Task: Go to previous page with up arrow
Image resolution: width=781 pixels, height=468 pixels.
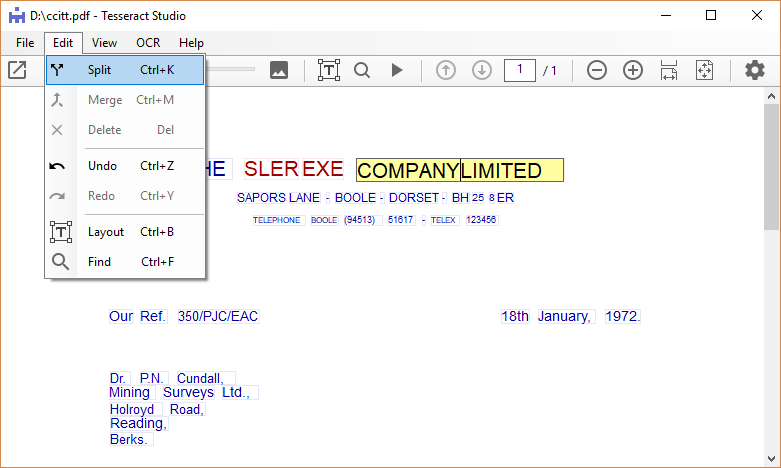Action: [446, 70]
